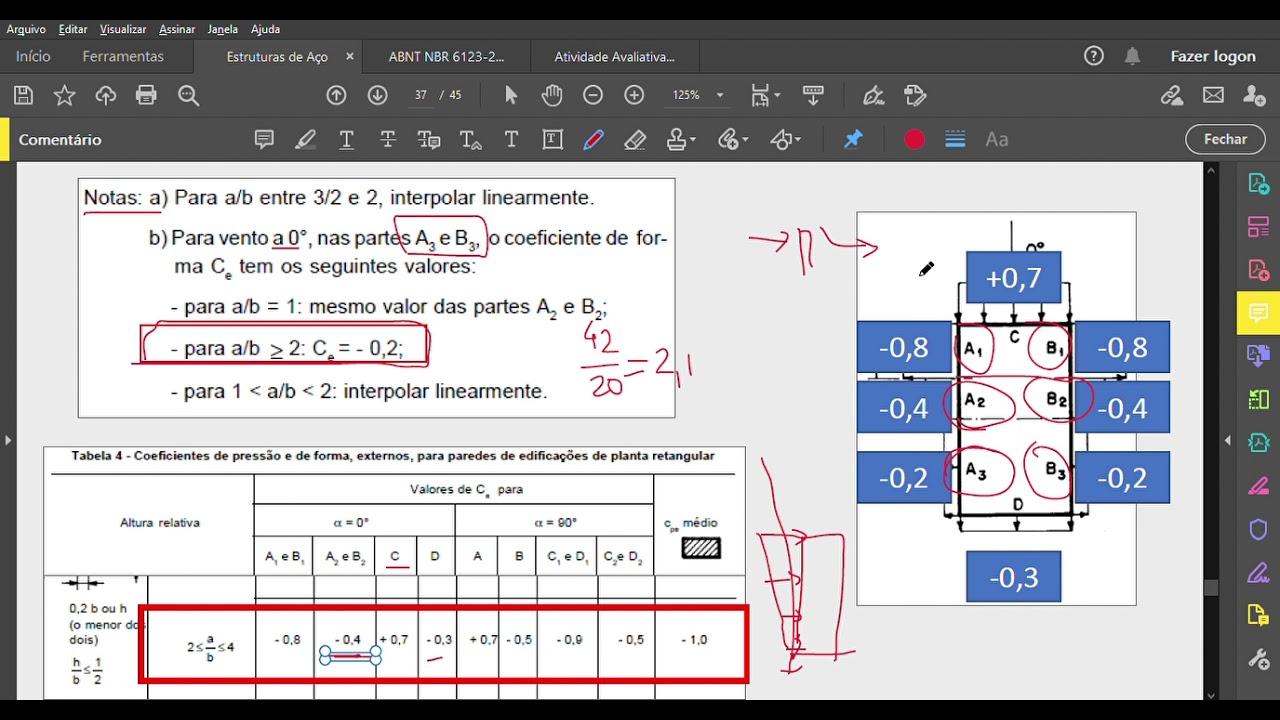Send file by email envelope icon
The height and width of the screenshot is (720, 1280).
coord(1213,96)
